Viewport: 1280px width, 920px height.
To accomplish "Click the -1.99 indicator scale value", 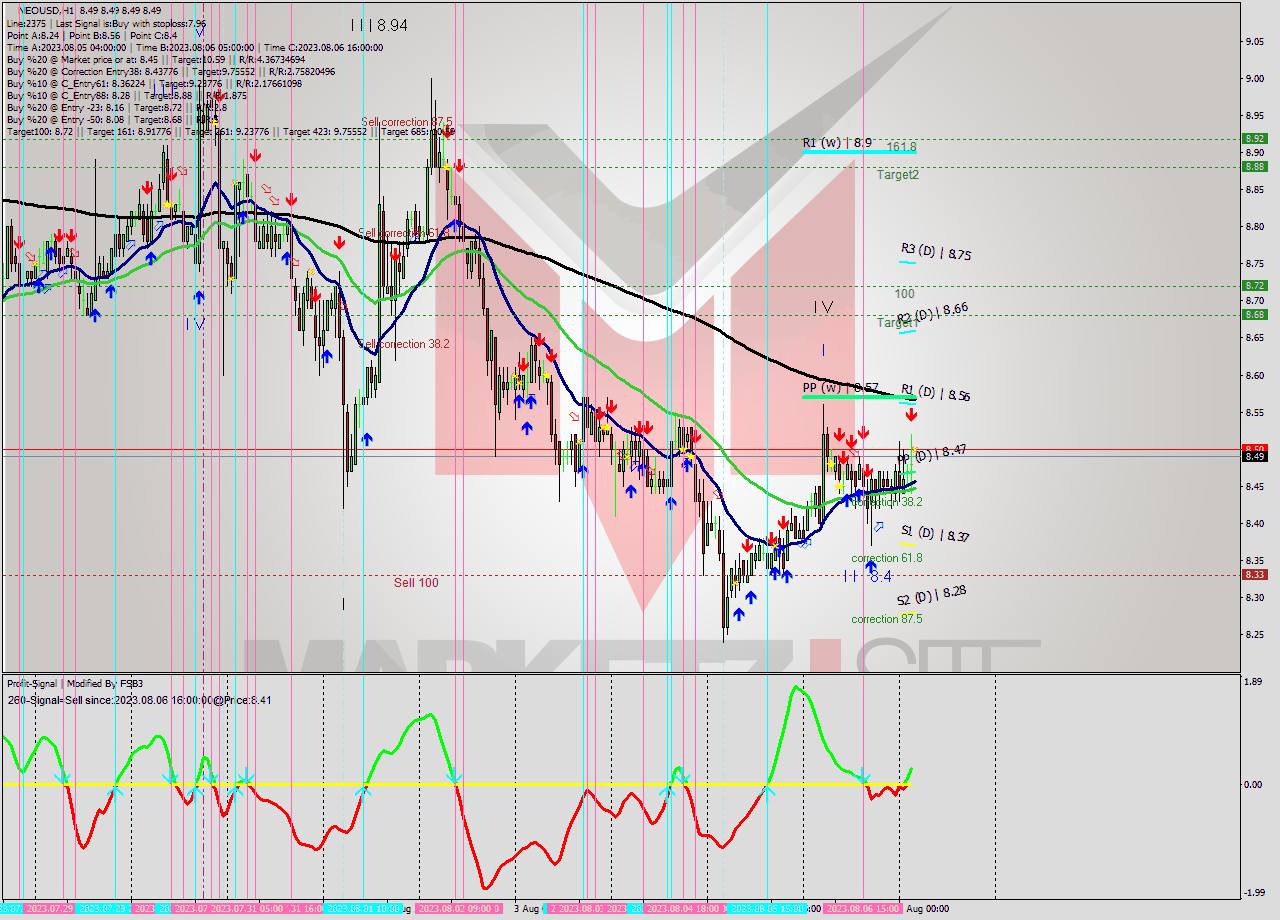I will click(1254, 893).
